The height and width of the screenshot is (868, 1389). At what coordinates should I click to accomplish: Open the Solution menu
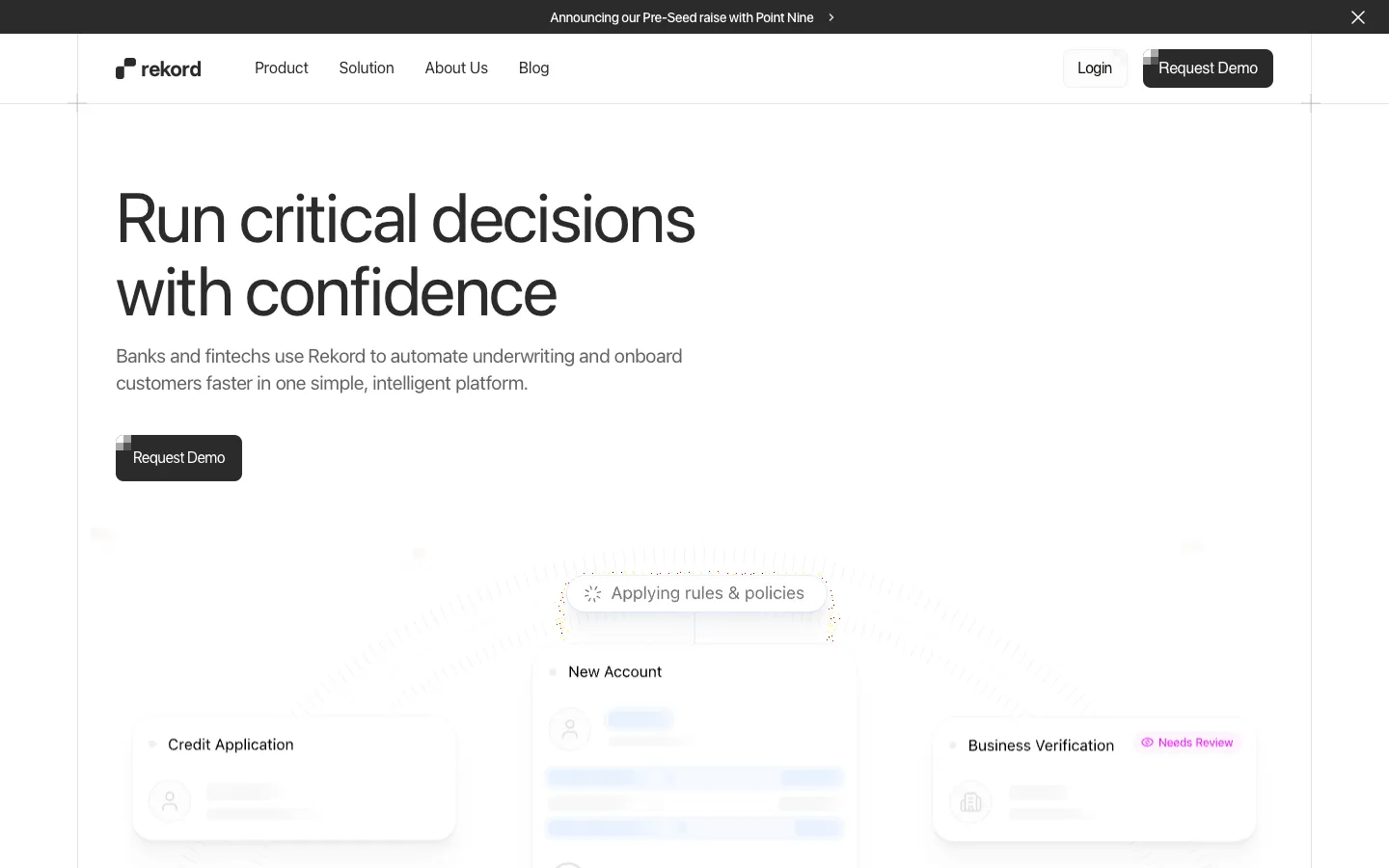(x=367, y=68)
